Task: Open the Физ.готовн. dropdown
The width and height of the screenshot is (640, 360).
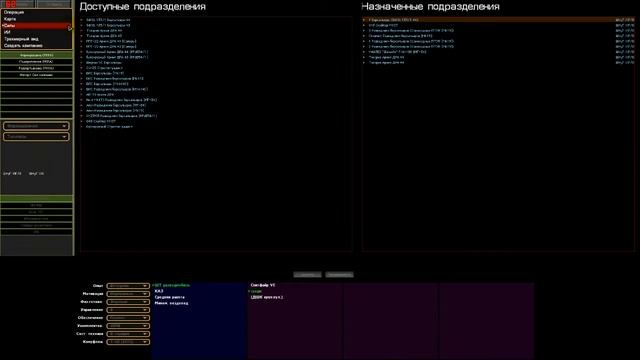Action: point(128,302)
